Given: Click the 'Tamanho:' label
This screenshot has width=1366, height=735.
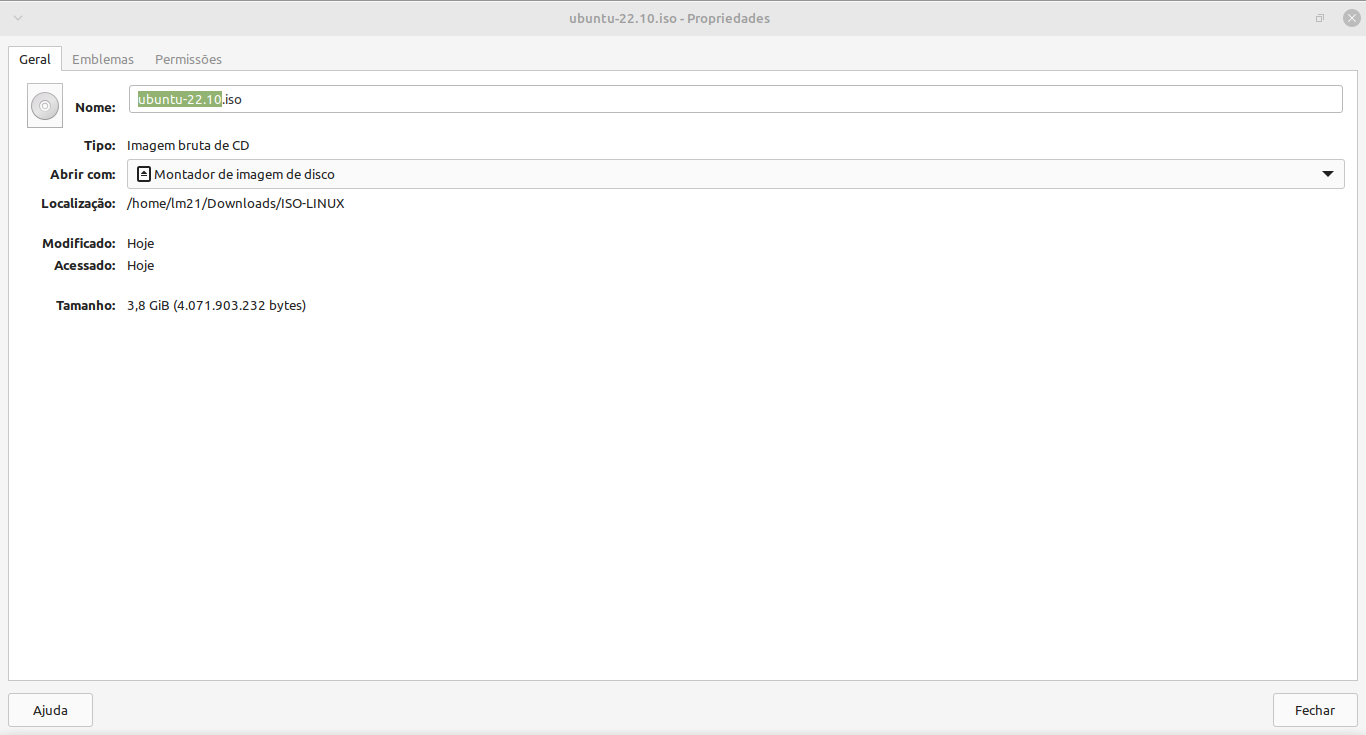Looking at the screenshot, I should (86, 305).
